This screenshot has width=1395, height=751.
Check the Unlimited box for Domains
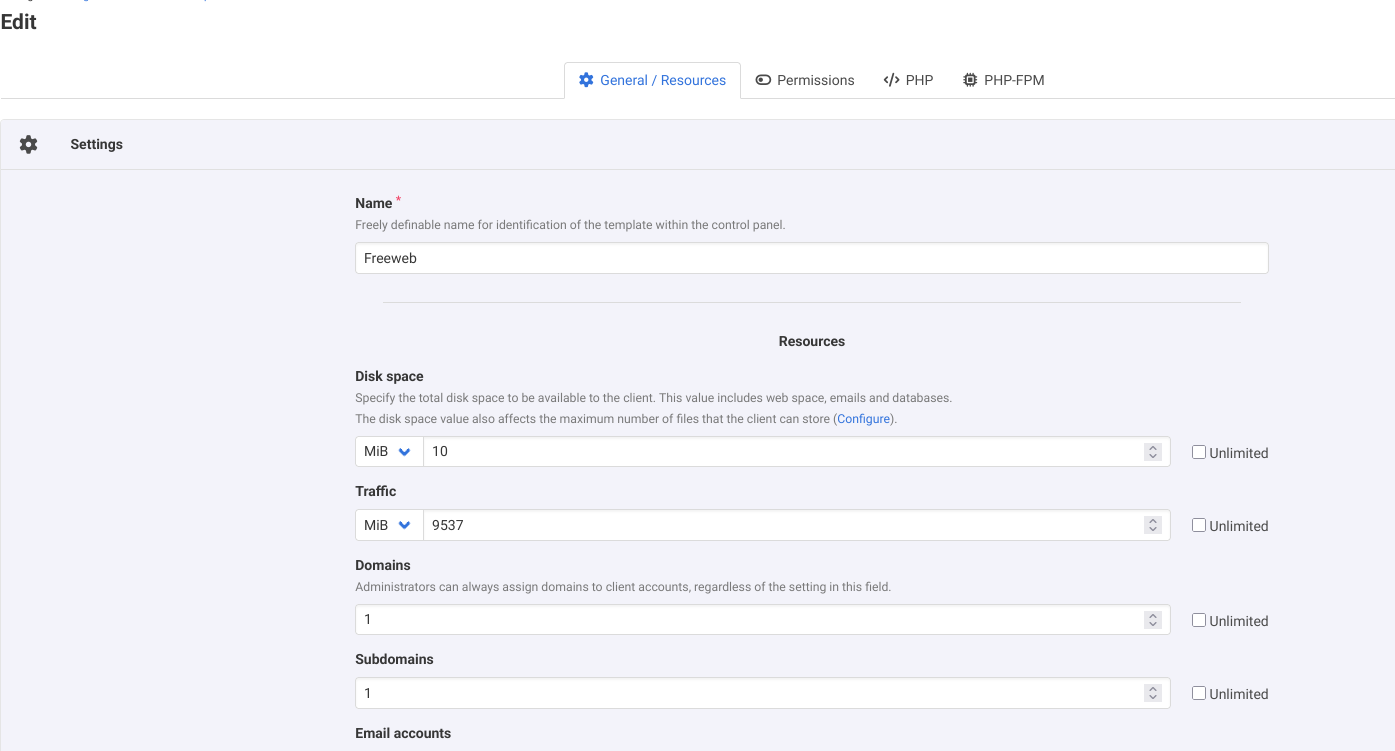click(1198, 620)
